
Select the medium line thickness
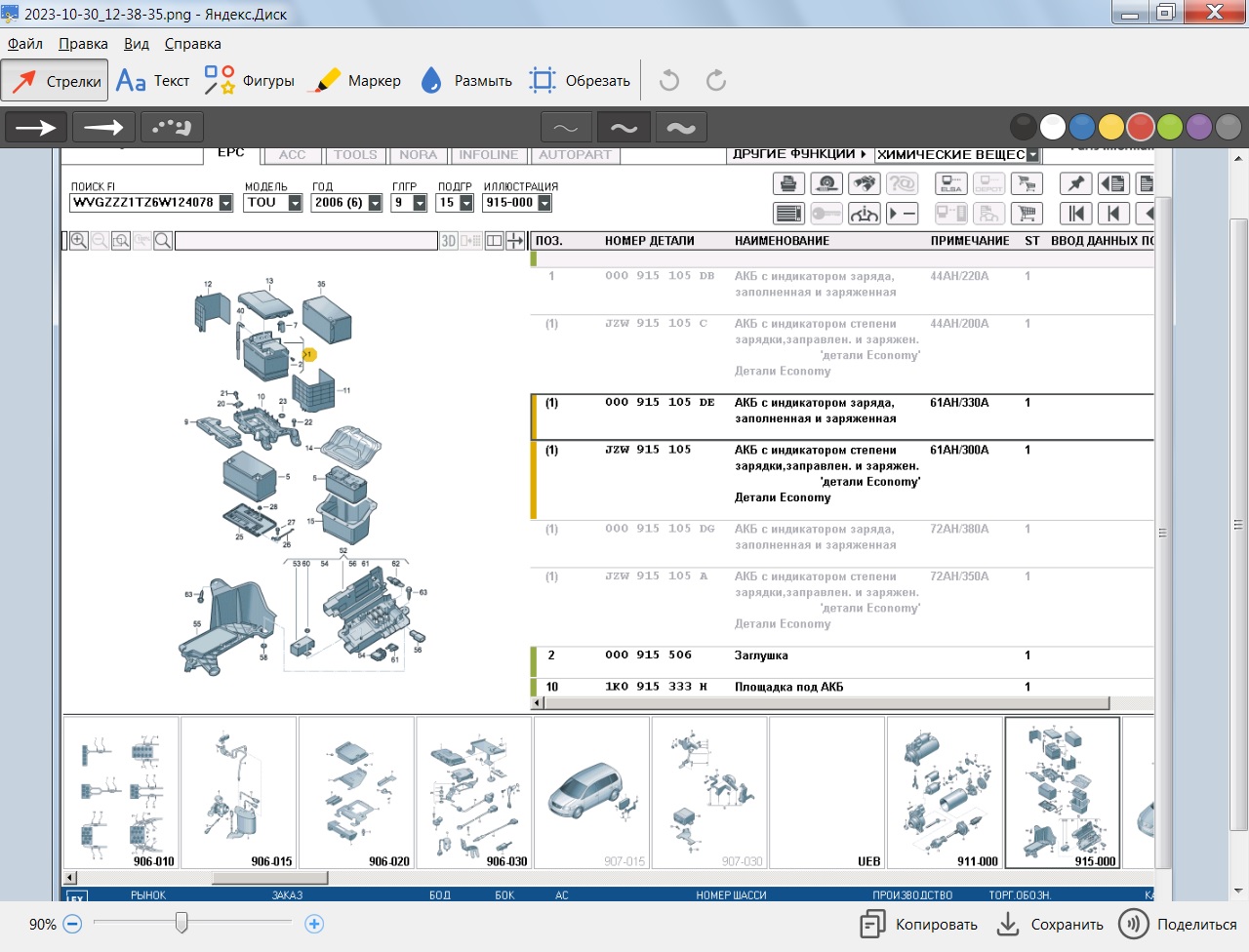tap(624, 127)
